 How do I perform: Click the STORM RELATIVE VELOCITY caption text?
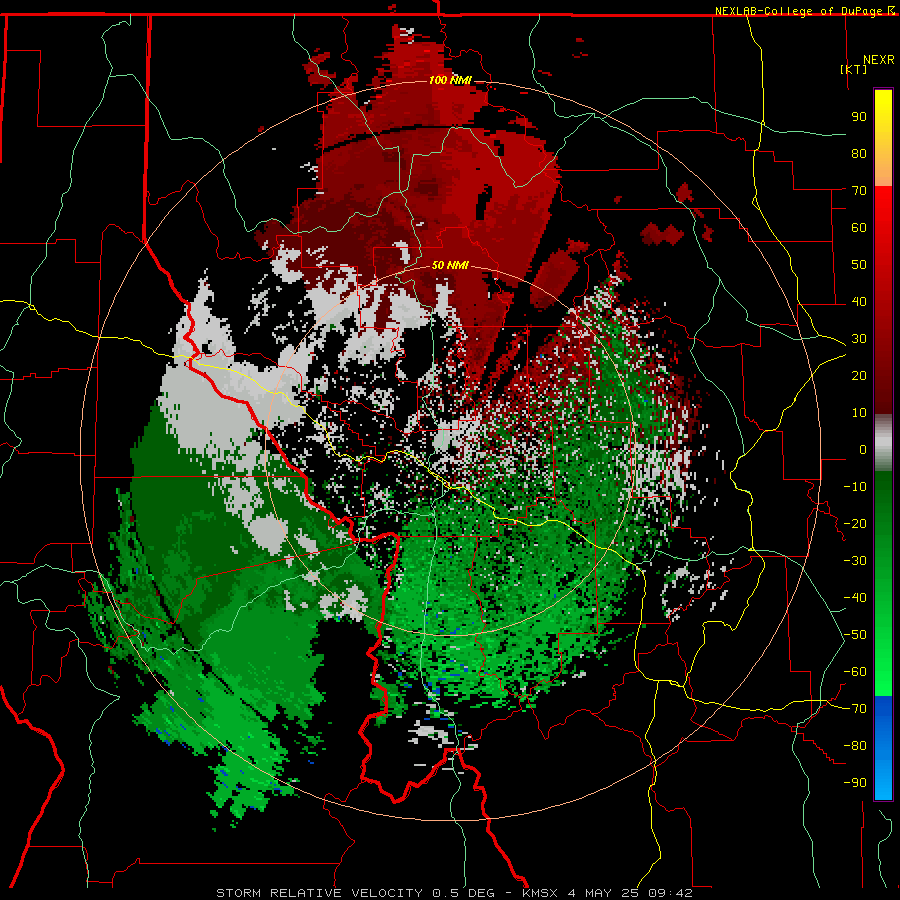pos(319,893)
